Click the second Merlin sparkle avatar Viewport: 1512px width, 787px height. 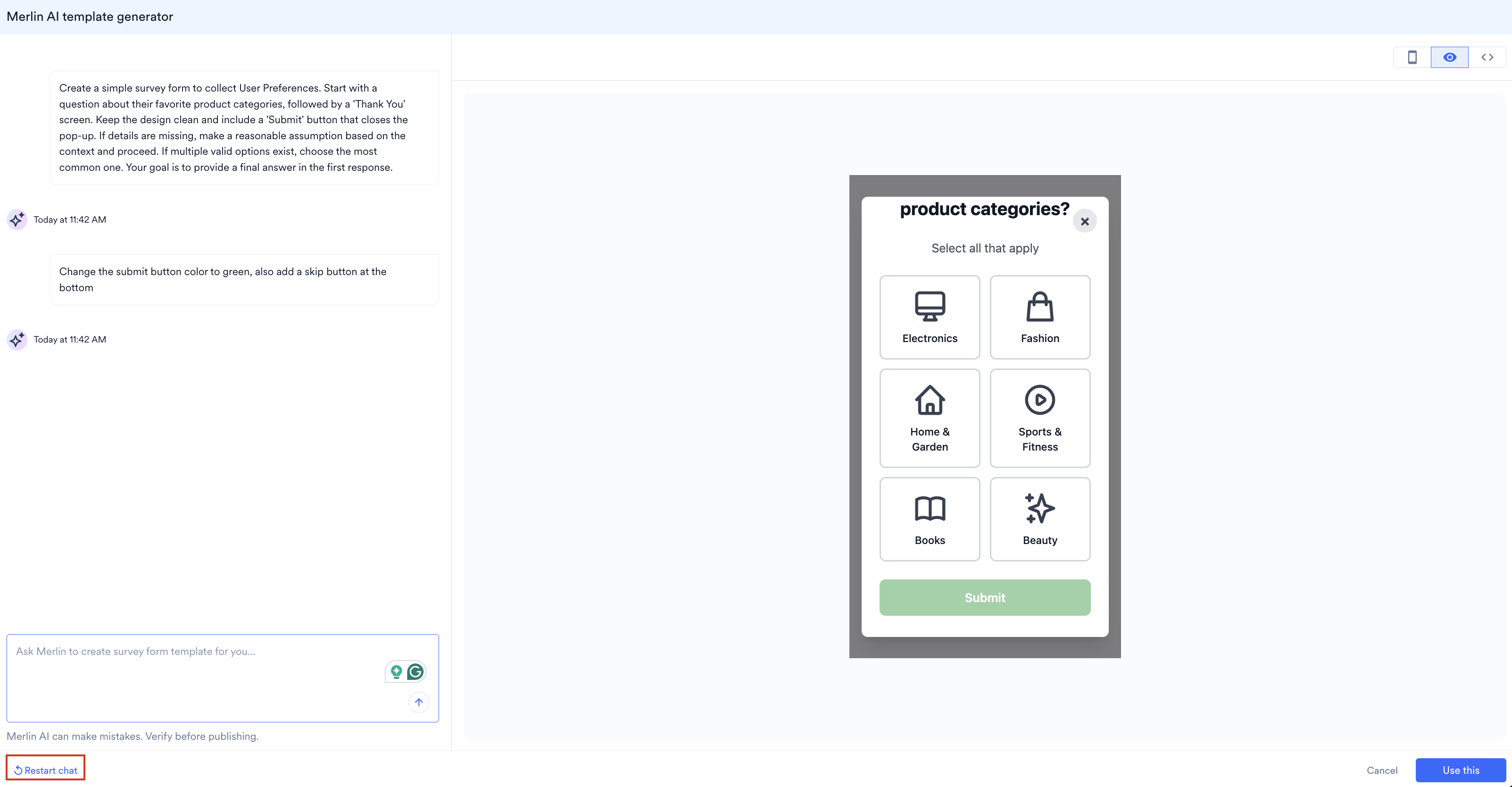17,339
